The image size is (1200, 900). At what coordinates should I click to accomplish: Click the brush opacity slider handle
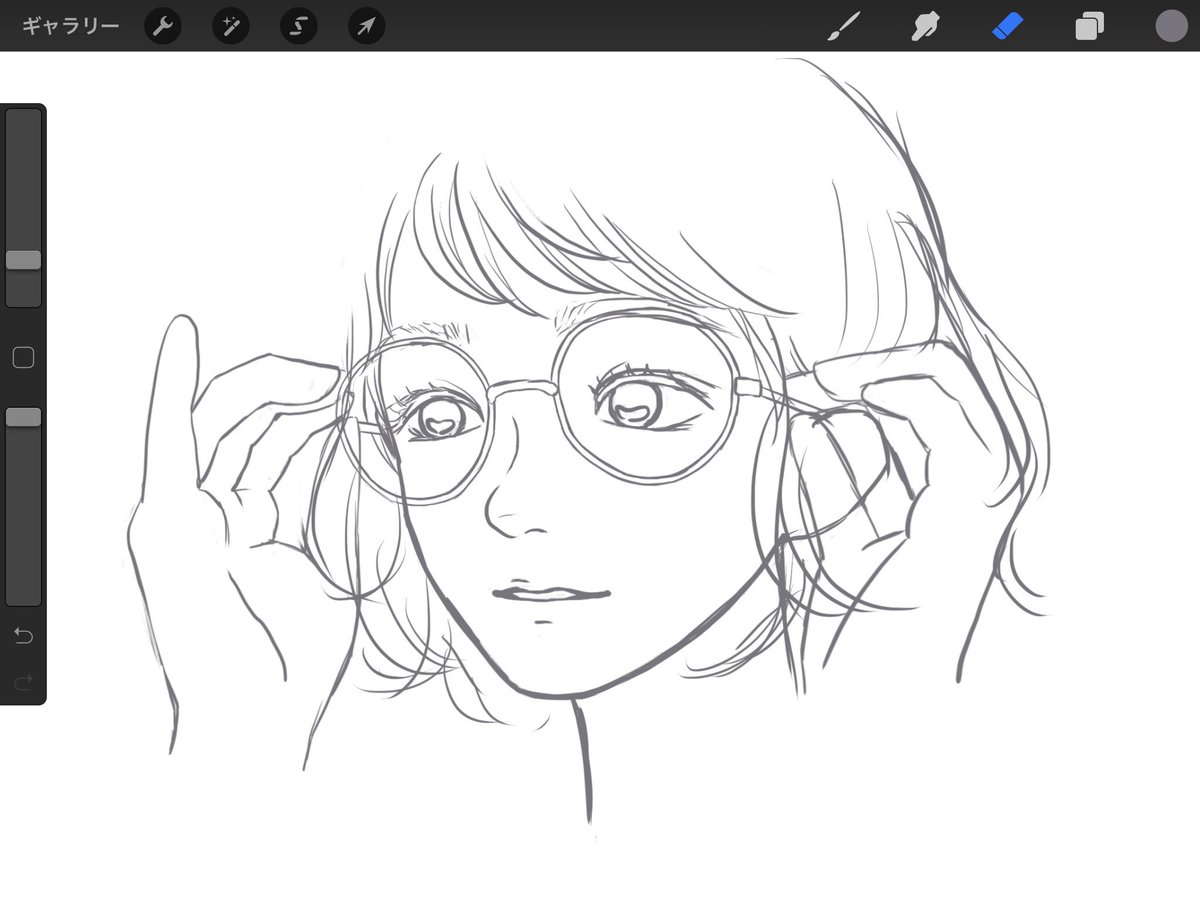(x=23, y=417)
